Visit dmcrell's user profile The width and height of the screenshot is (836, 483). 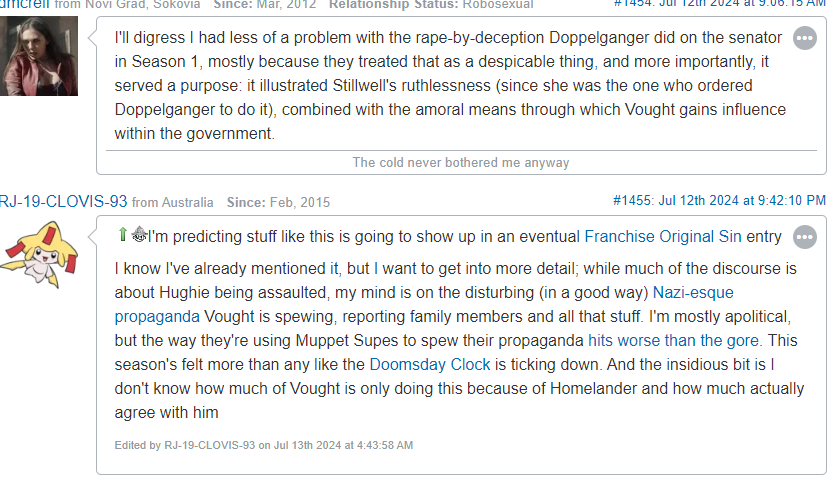[25, 4]
